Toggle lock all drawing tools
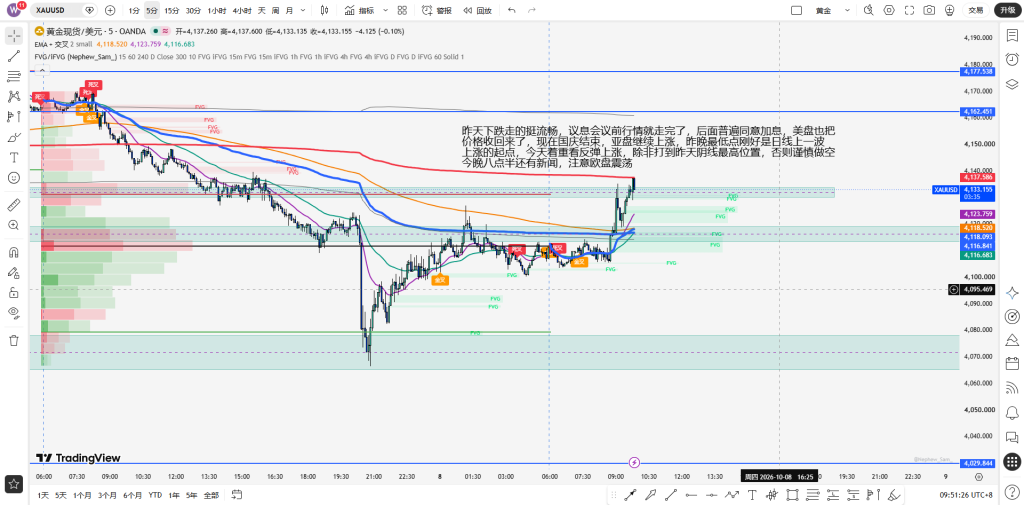Viewport: 1024px width, 505px height. click(x=13, y=293)
